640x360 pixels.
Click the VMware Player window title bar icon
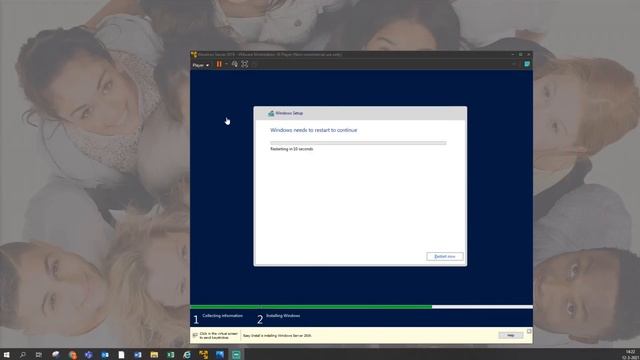point(194,54)
